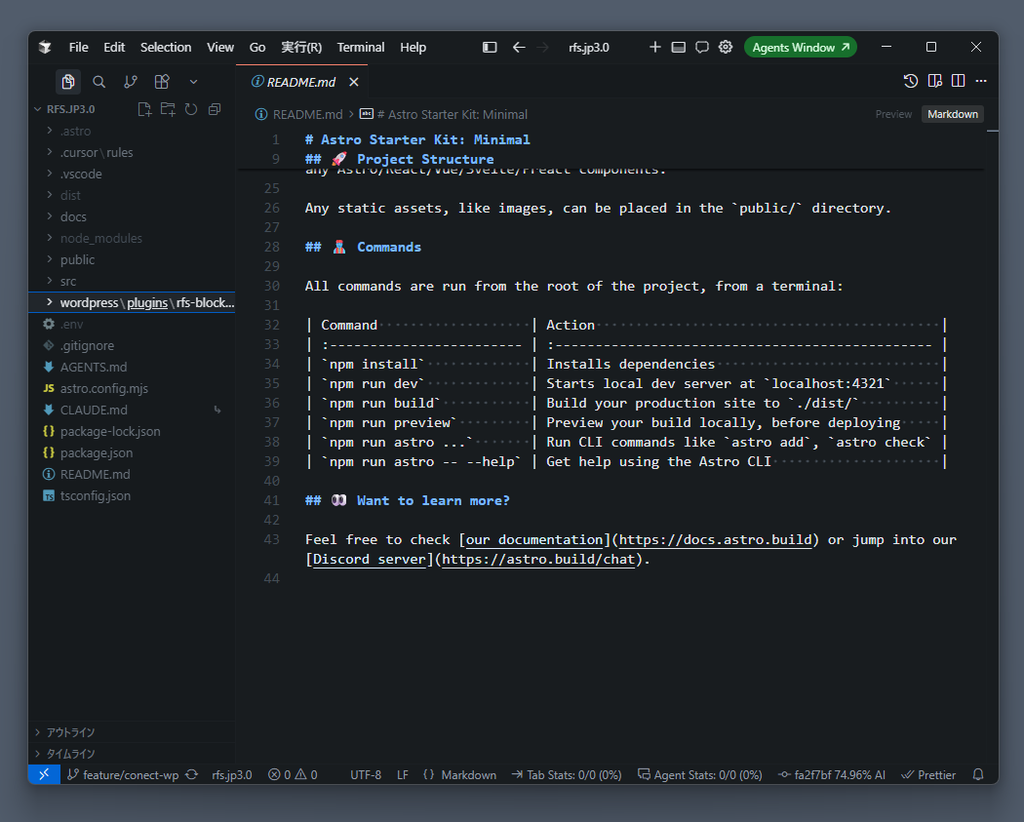Click the feature/conect-wp branch in status bar
The image size is (1024, 822).
point(123,775)
